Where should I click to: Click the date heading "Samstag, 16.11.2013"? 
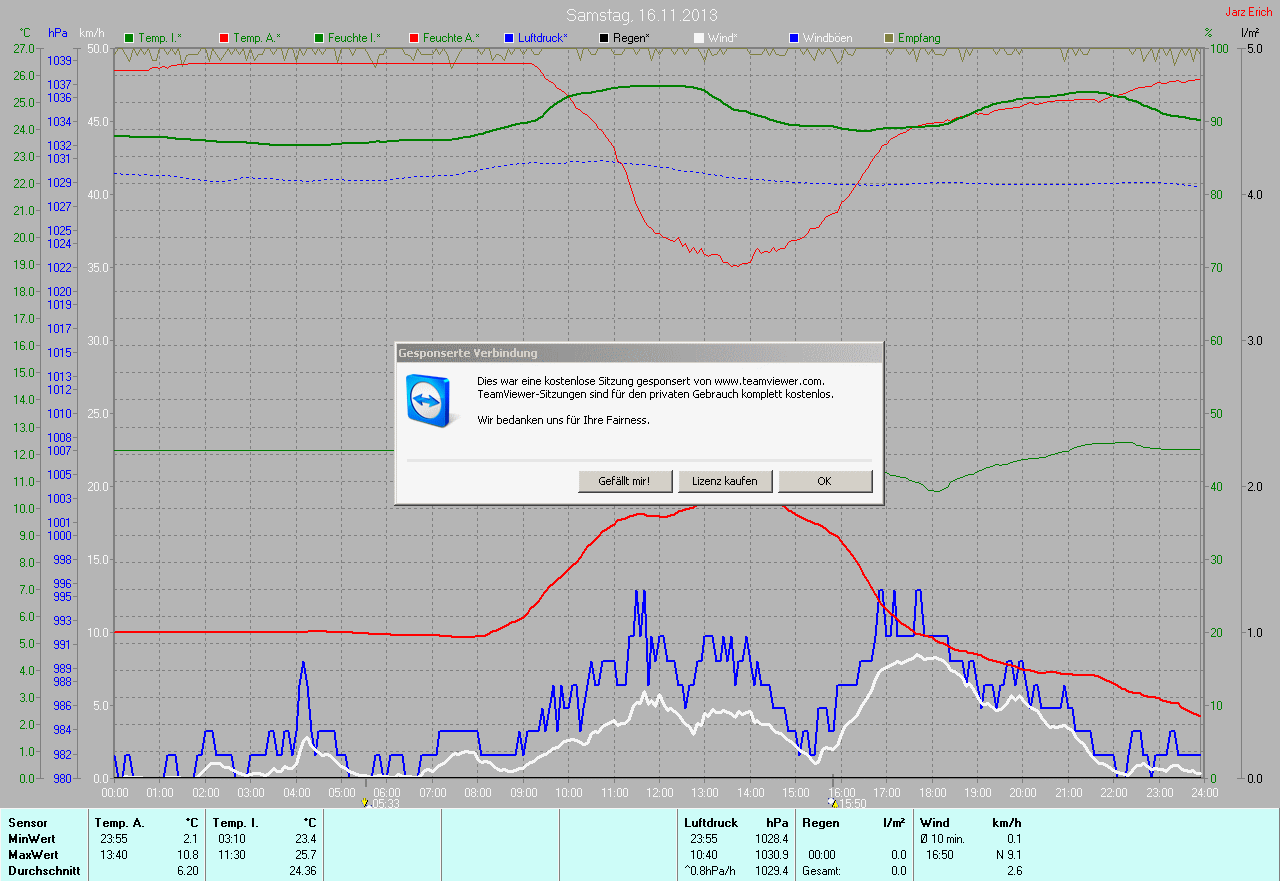pyautogui.click(x=641, y=15)
